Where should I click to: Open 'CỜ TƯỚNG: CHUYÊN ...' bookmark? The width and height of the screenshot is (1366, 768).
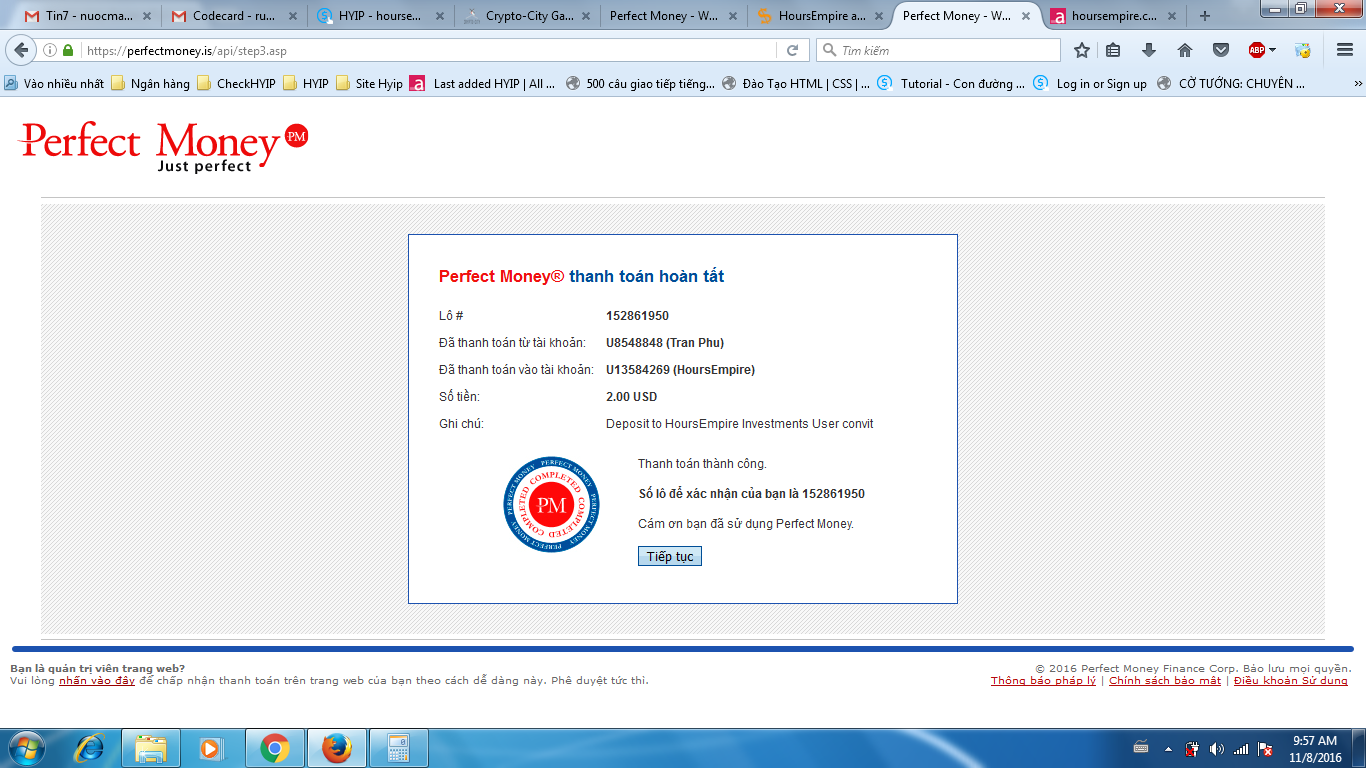pyautogui.click(x=1231, y=84)
